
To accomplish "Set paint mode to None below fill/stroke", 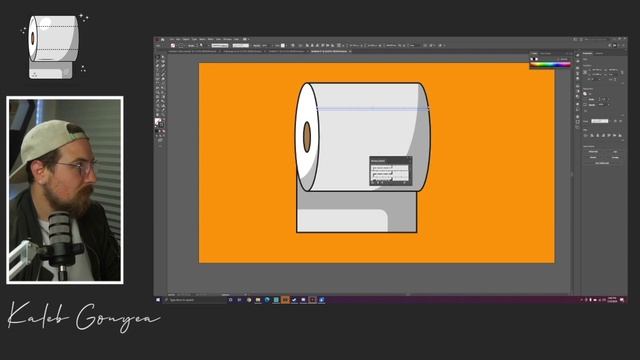I will point(164,131).
